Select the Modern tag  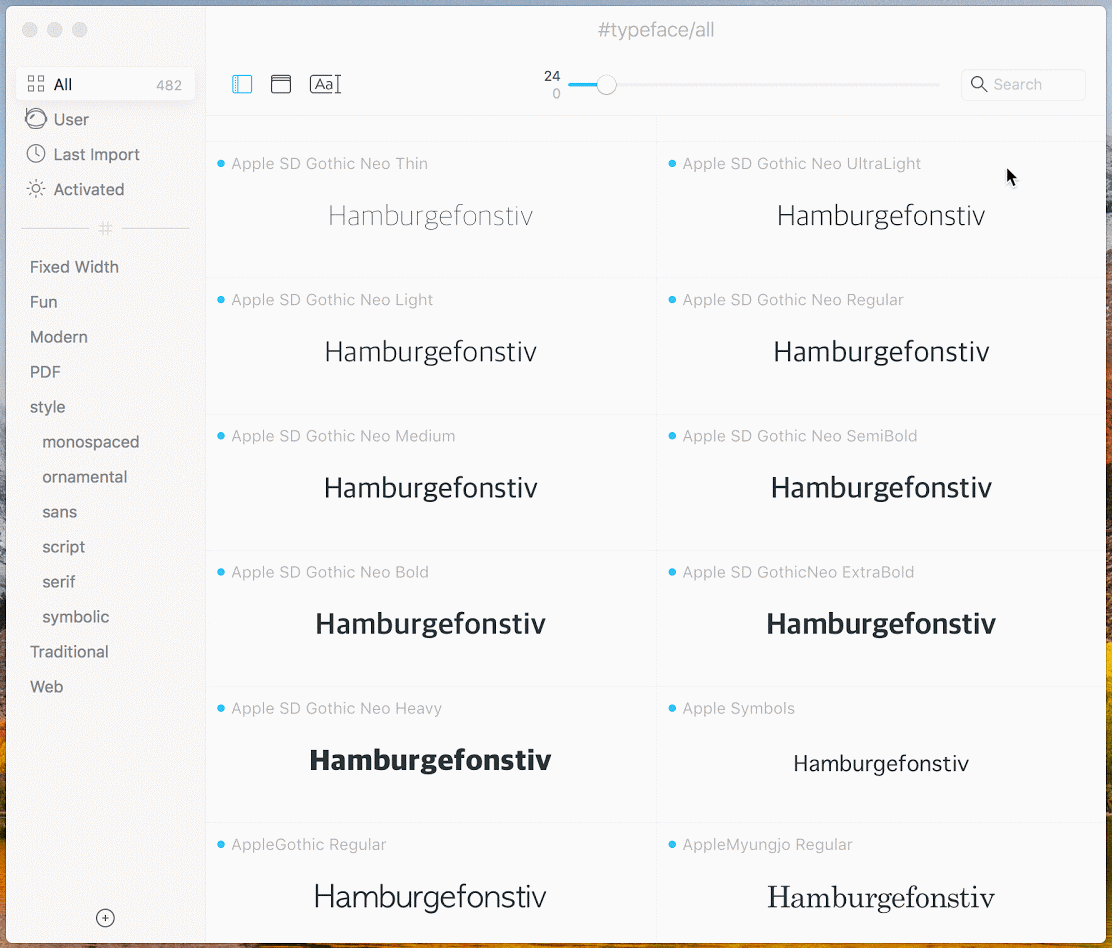click(x=59, y=337)
